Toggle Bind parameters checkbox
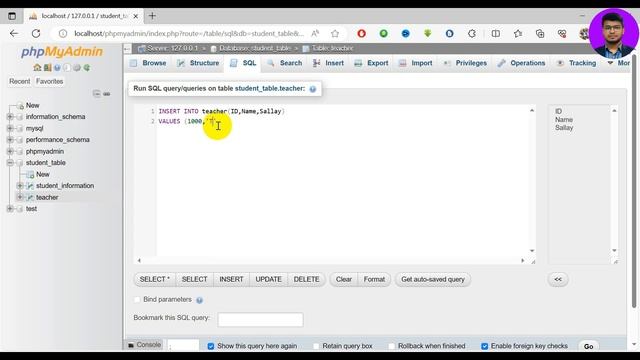Viewport: 640px width, 360px height. coord(137,300)
